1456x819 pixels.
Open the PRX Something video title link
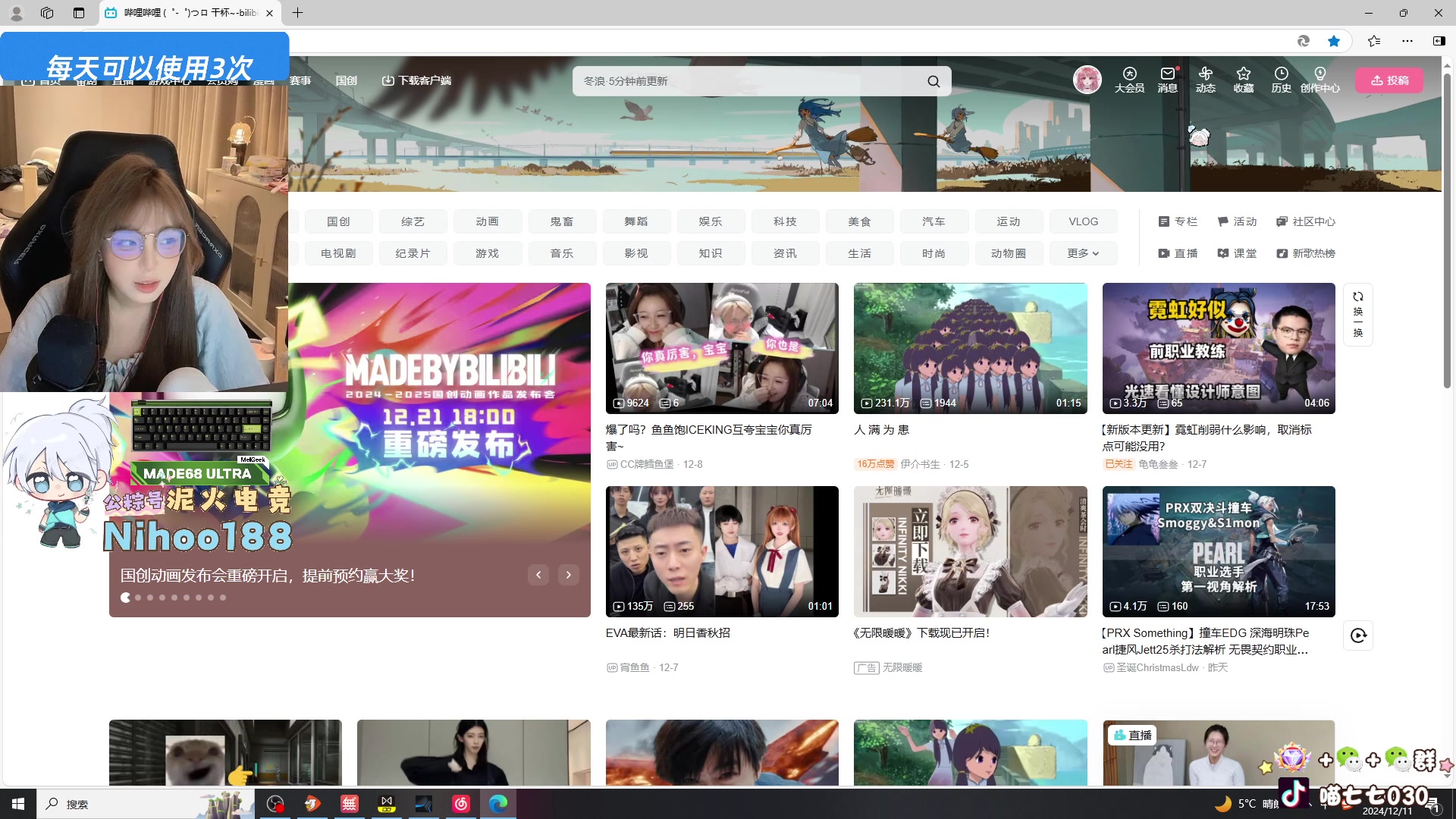1206,641
